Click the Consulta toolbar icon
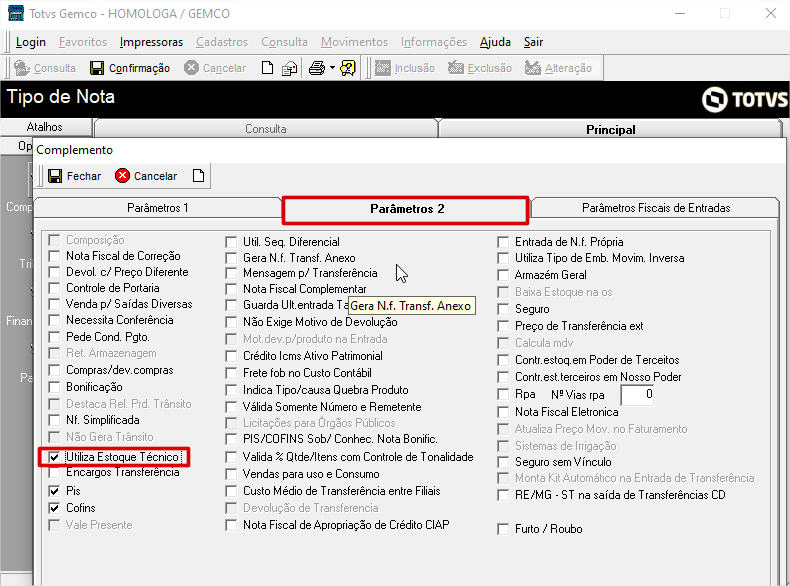 click(22, 68)
